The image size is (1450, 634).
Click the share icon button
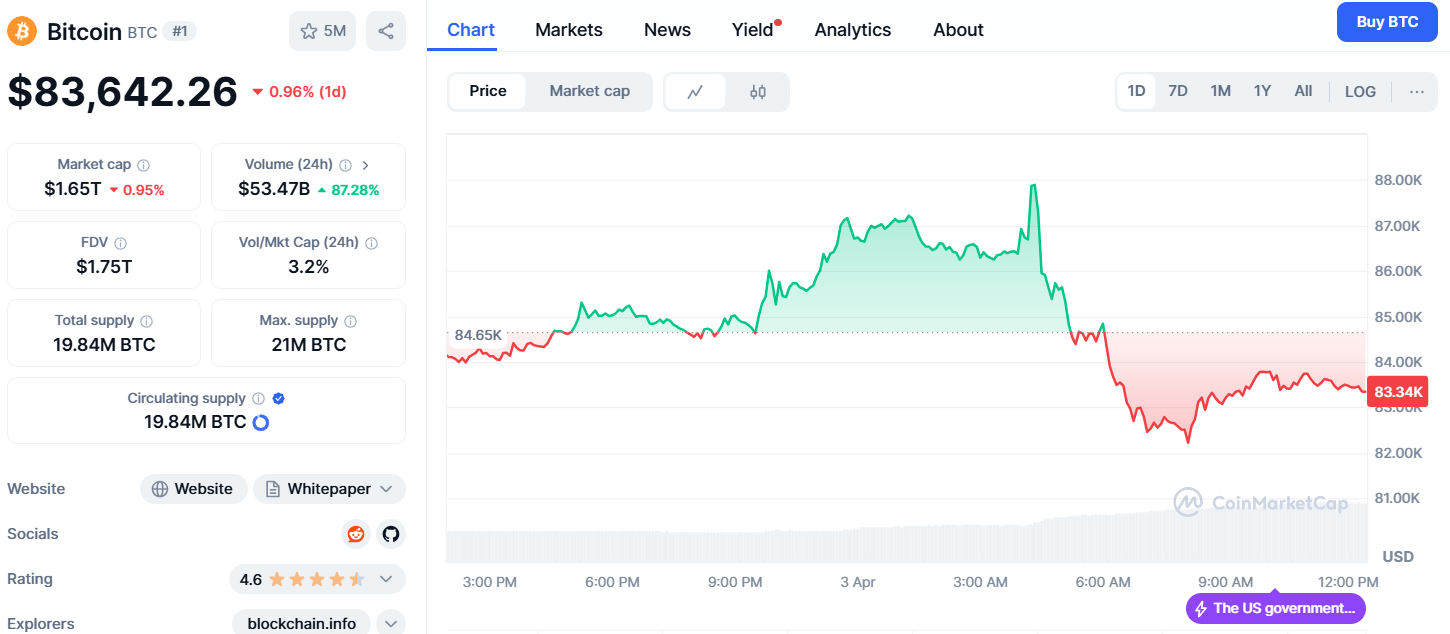pos(386,31)
